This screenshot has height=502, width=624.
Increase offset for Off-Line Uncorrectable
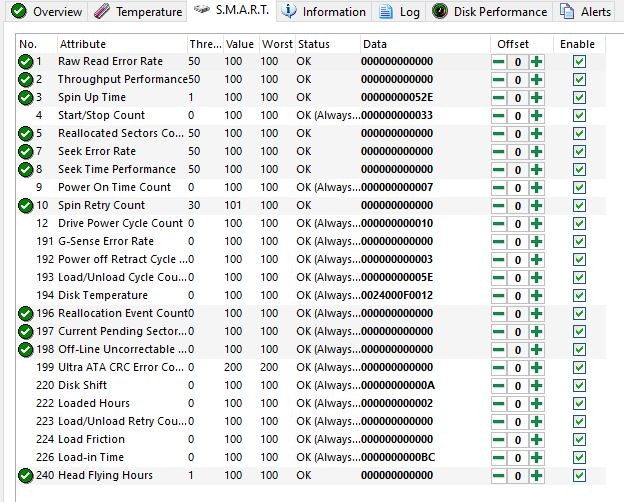(x=536, y=350)
